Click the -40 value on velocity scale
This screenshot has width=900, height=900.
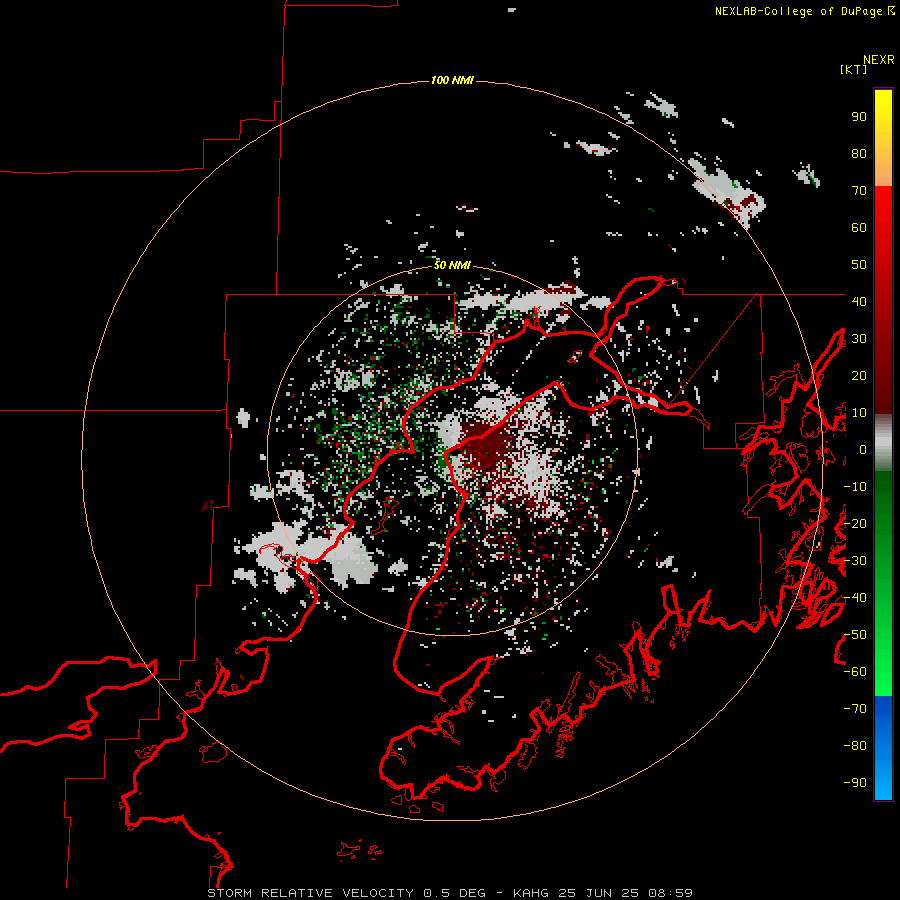[x=855, y=598]
